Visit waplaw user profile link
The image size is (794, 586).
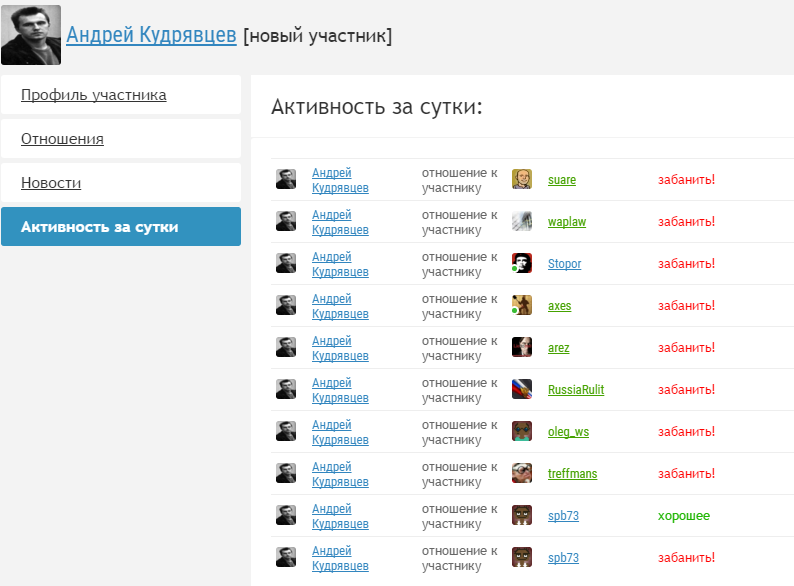[x=567, y=222]
